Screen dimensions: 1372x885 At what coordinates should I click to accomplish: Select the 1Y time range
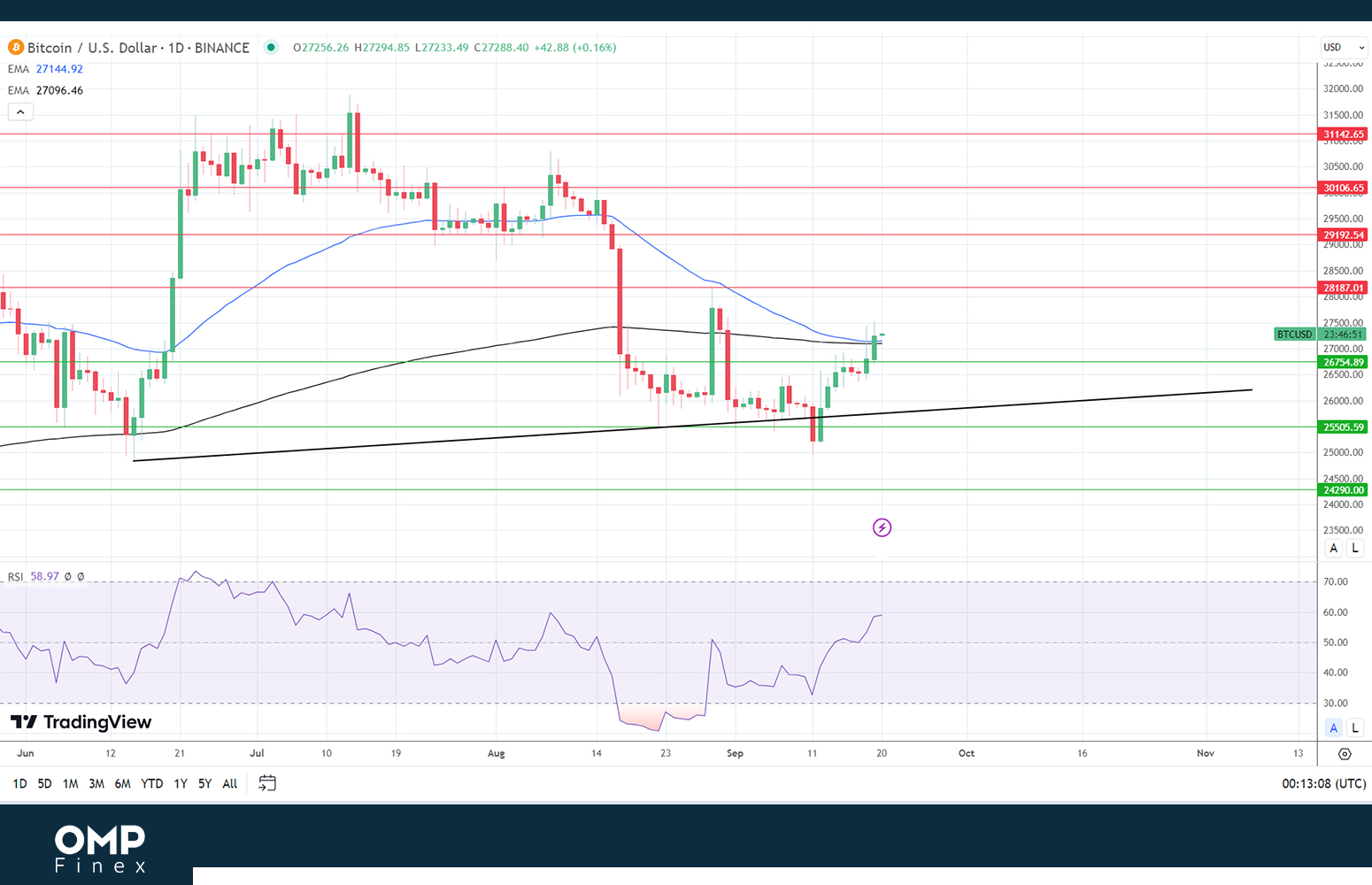[181, 783]
